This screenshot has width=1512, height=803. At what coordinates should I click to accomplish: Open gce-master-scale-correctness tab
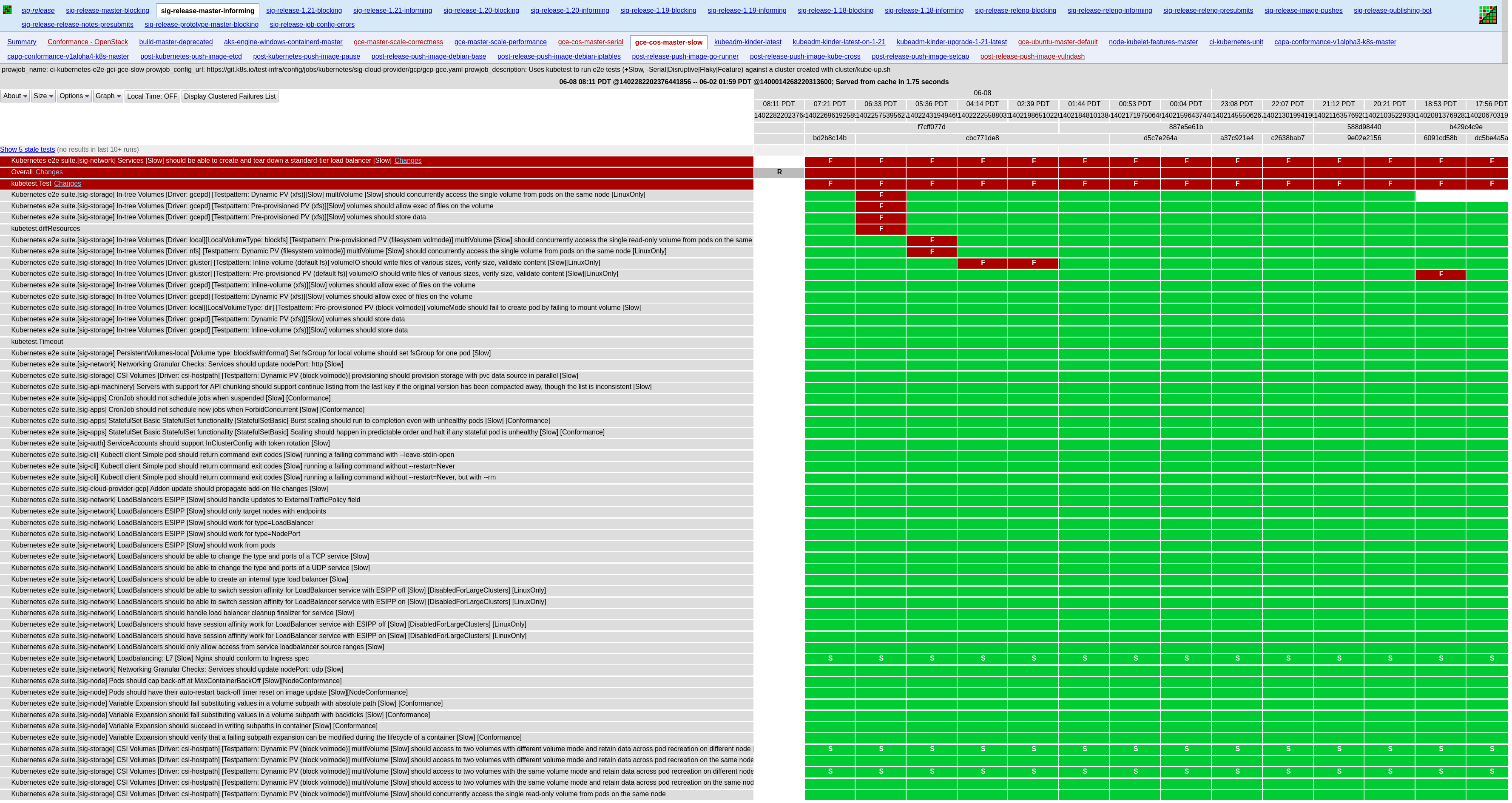click(398, 42)
